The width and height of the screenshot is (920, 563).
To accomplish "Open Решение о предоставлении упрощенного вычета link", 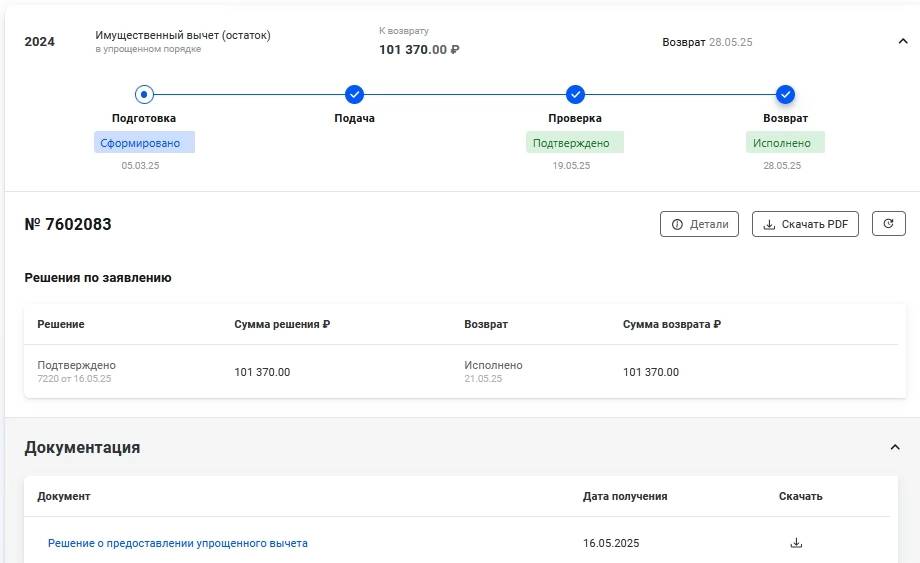I will pyautogui.click(x=178, y=543).
